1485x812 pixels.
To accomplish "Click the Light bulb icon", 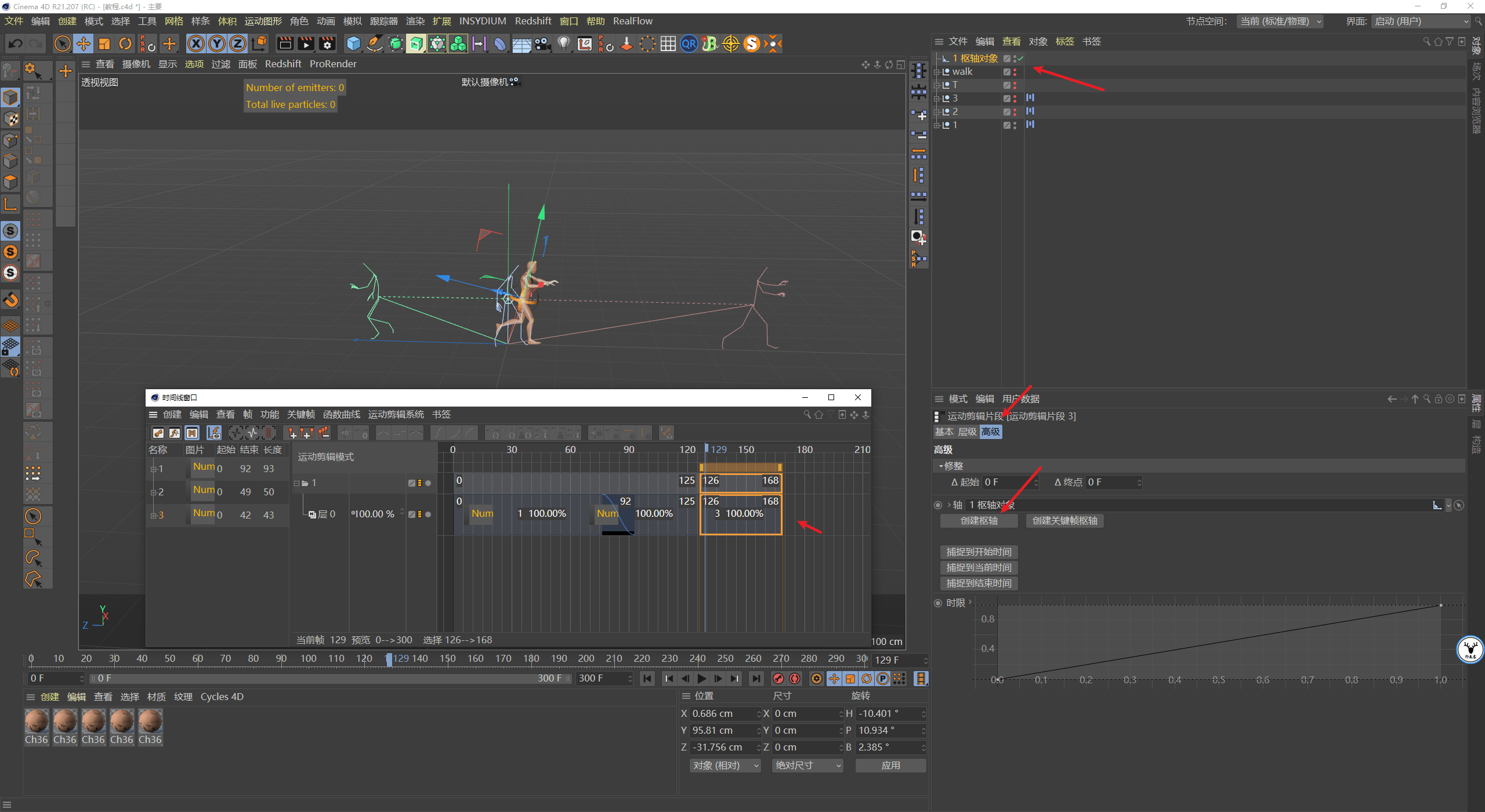I will coord(563,43).
